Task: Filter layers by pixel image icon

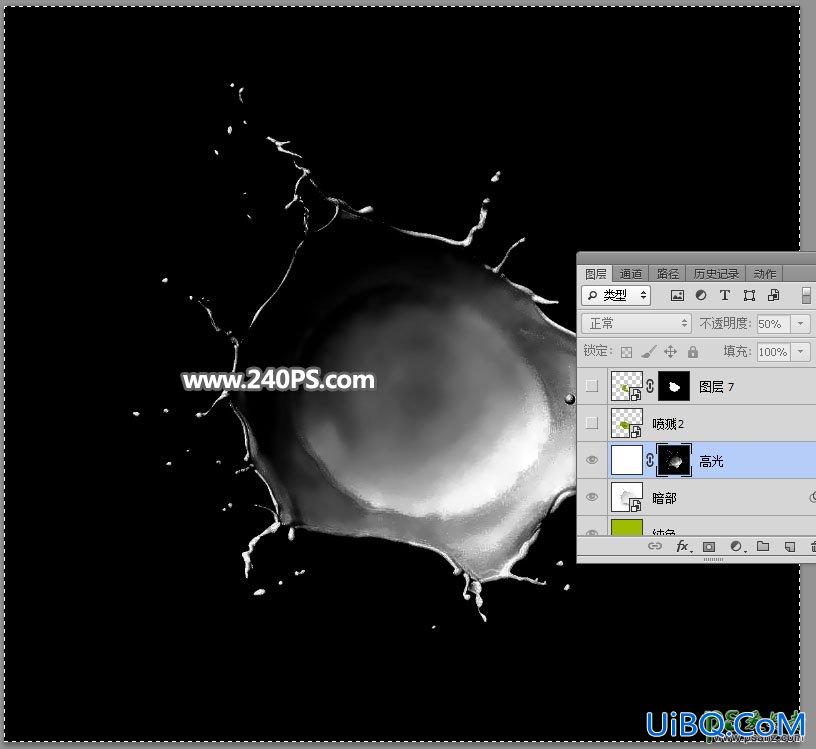Action: coord(677,296)
